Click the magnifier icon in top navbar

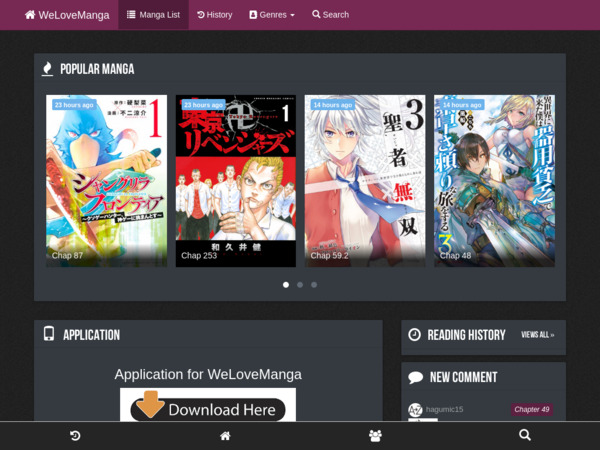[x=316, y=14]
